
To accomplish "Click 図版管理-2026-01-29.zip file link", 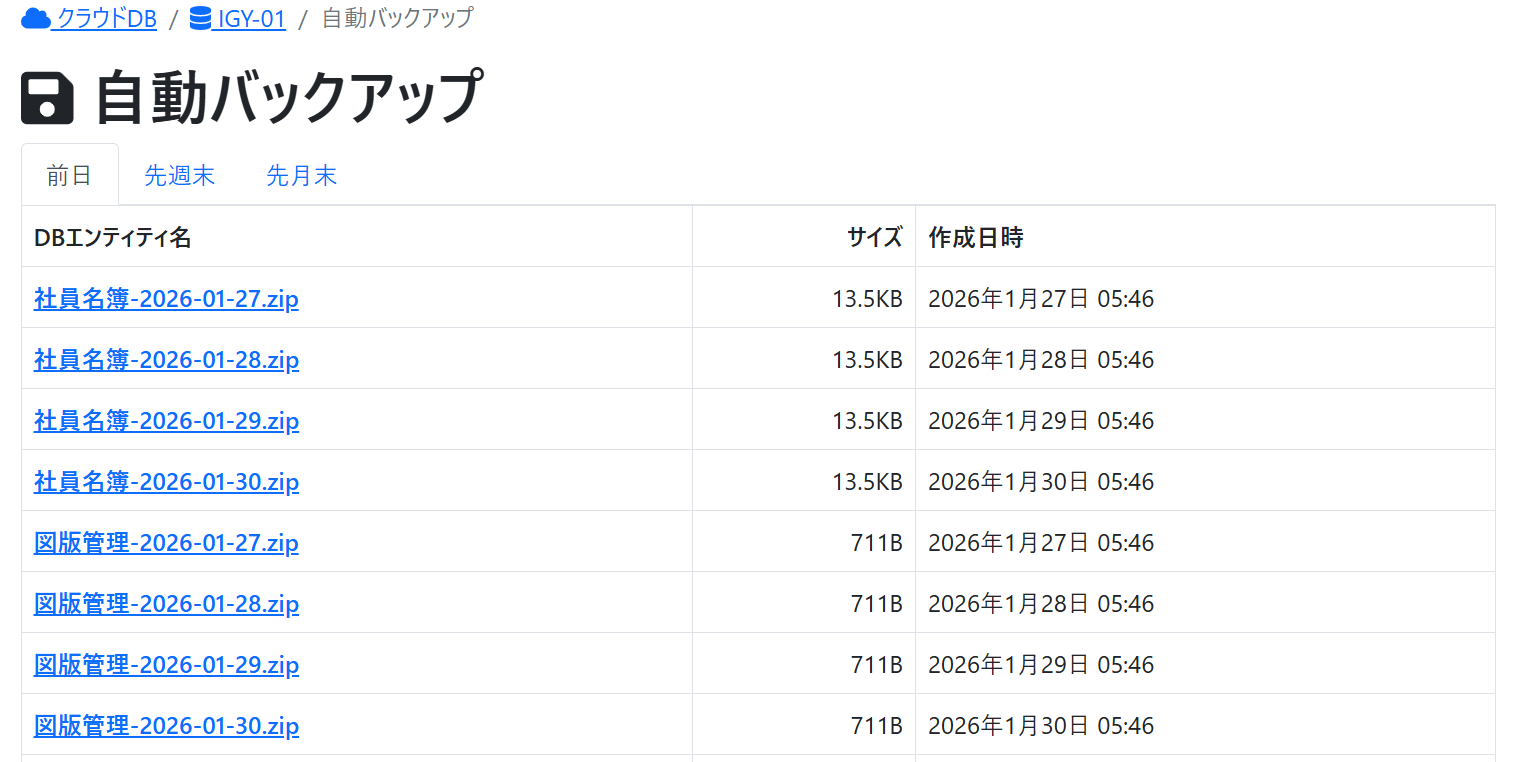I will tap(166, 664).
